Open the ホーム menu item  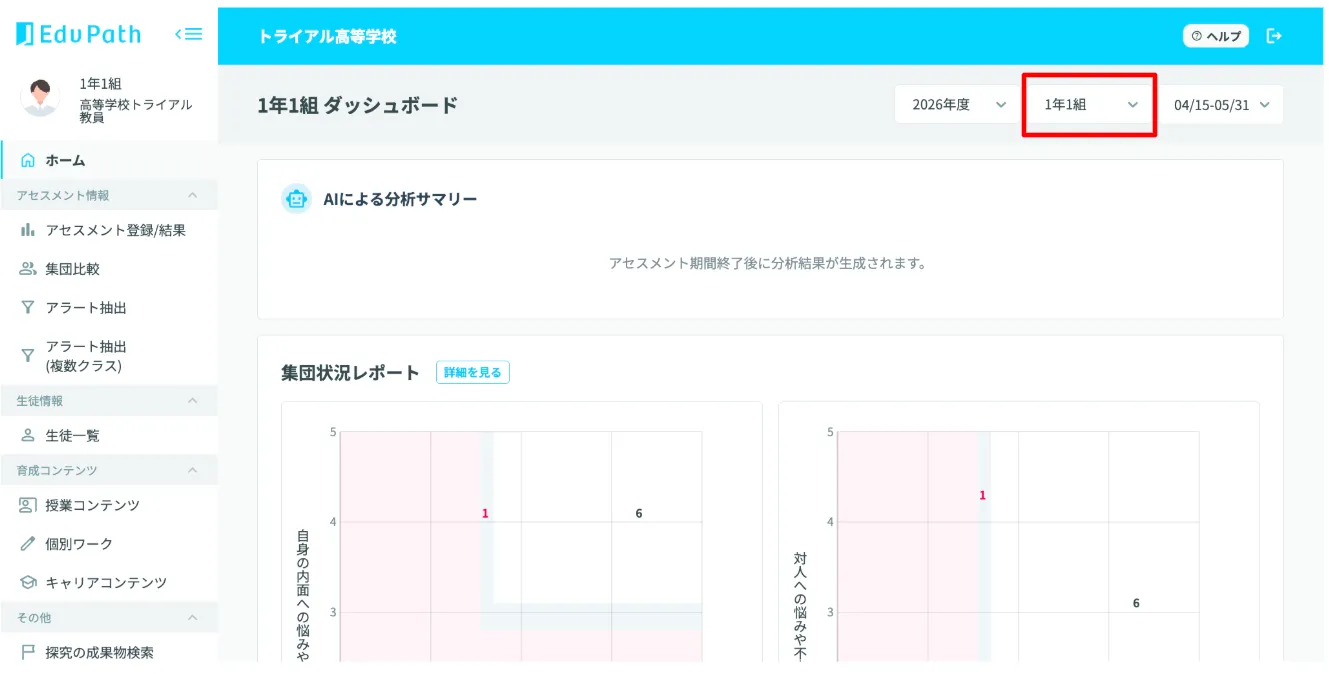click(x=109, y=160)
